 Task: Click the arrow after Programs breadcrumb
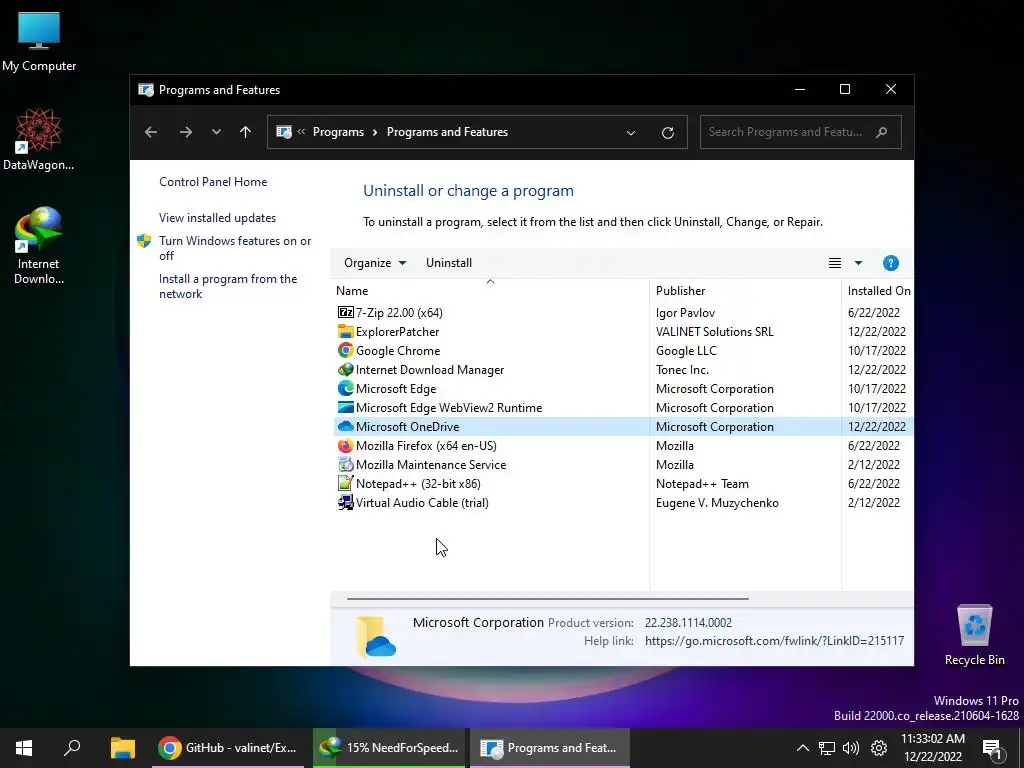click(x=375, y=132)
